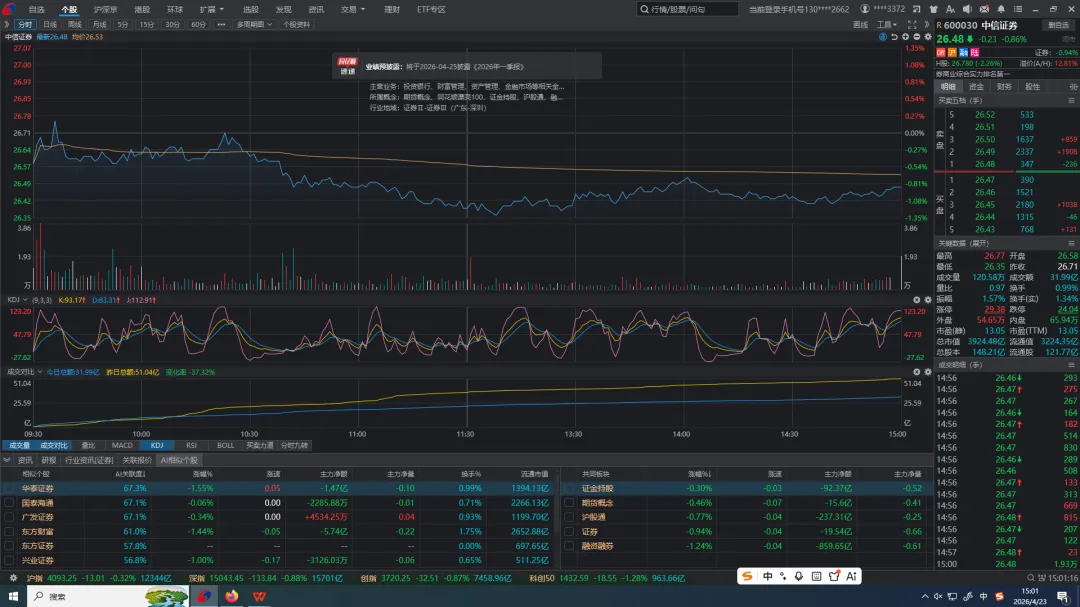1080x607 pixels.
Task: Select the MACD indicator tab
Action: [x=122, y=446]
